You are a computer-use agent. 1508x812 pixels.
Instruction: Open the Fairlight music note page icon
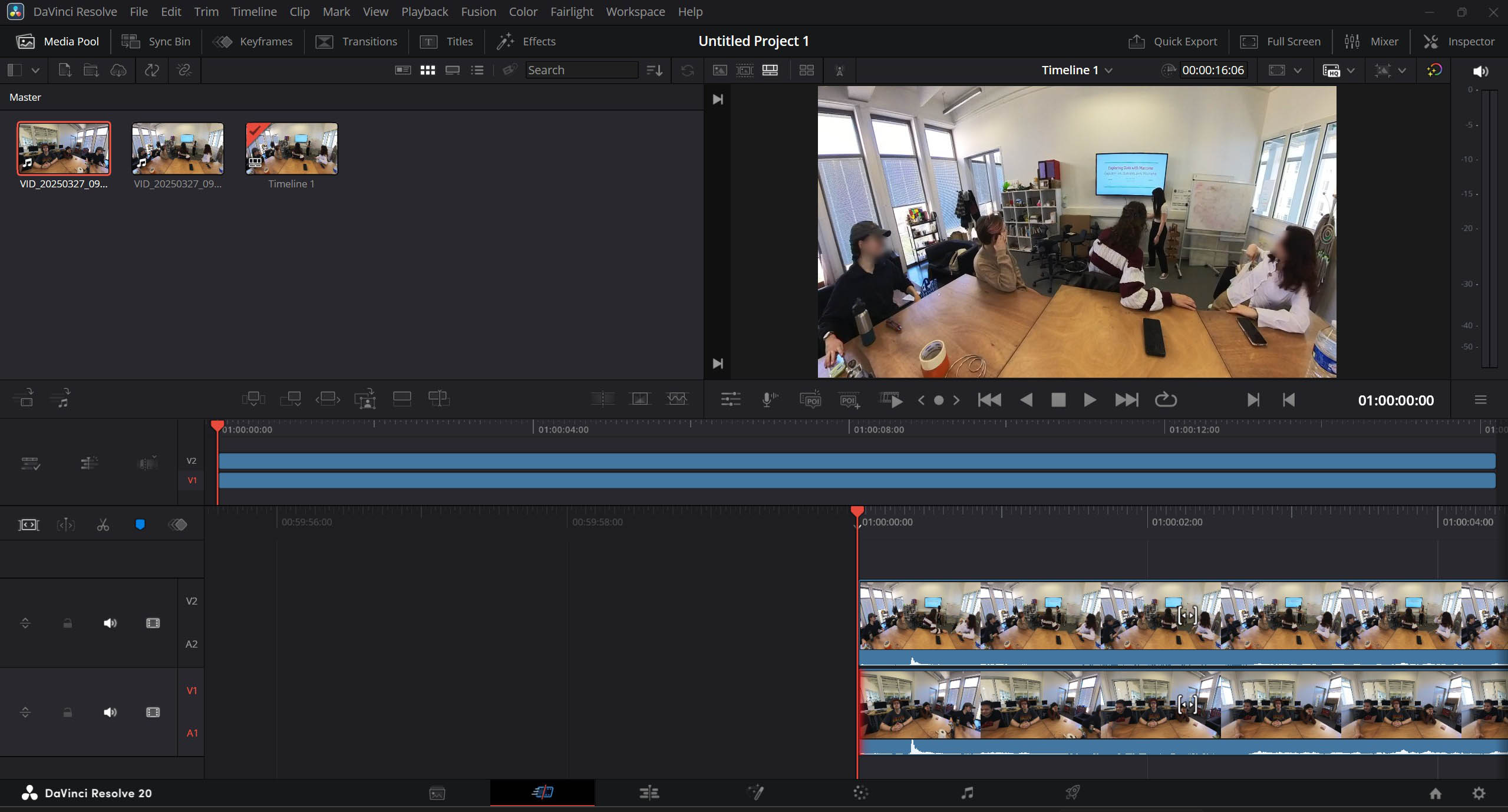(967, 793)
